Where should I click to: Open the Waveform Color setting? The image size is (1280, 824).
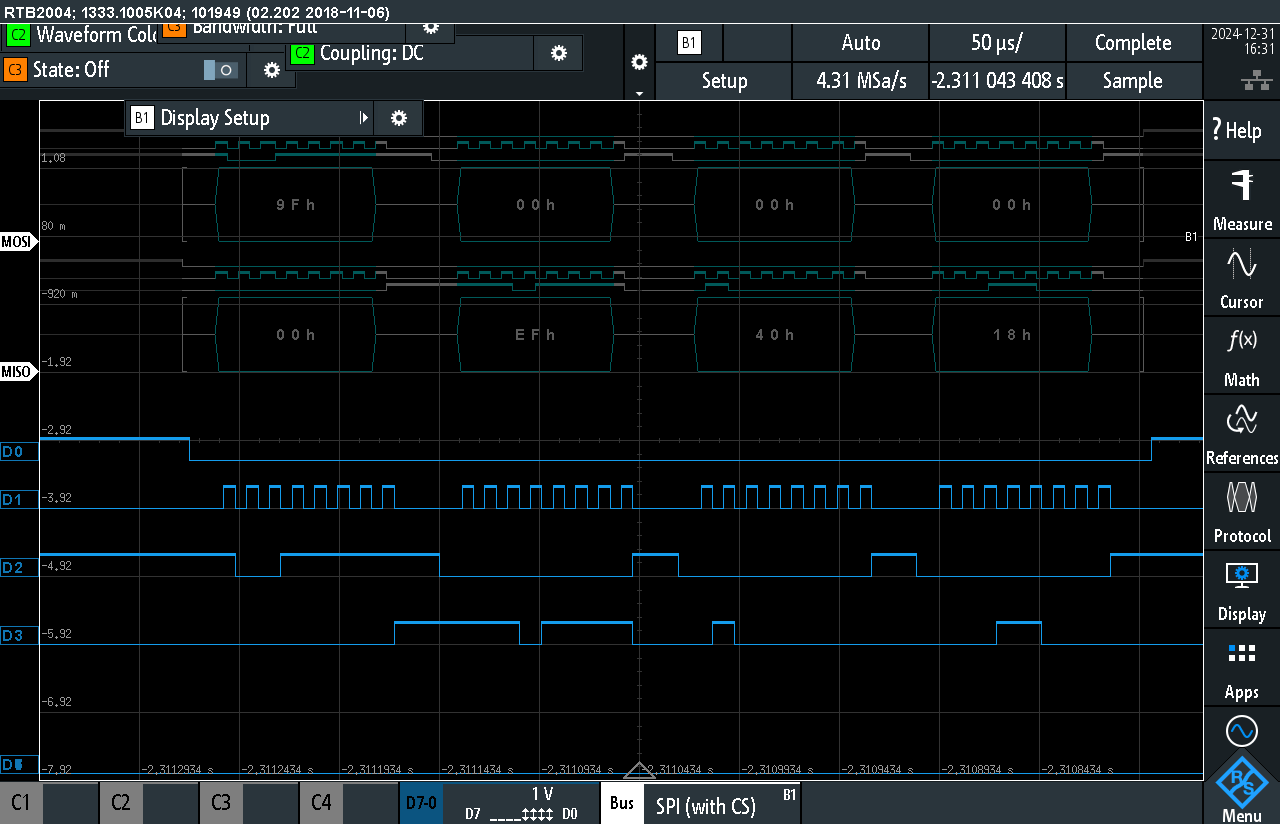tap(95, 35)
